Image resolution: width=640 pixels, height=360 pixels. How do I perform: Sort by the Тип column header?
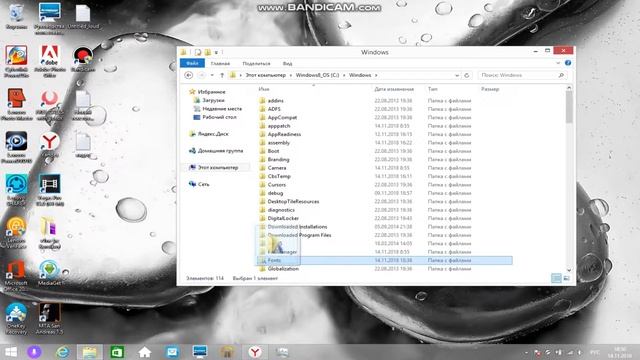[433, 89]
